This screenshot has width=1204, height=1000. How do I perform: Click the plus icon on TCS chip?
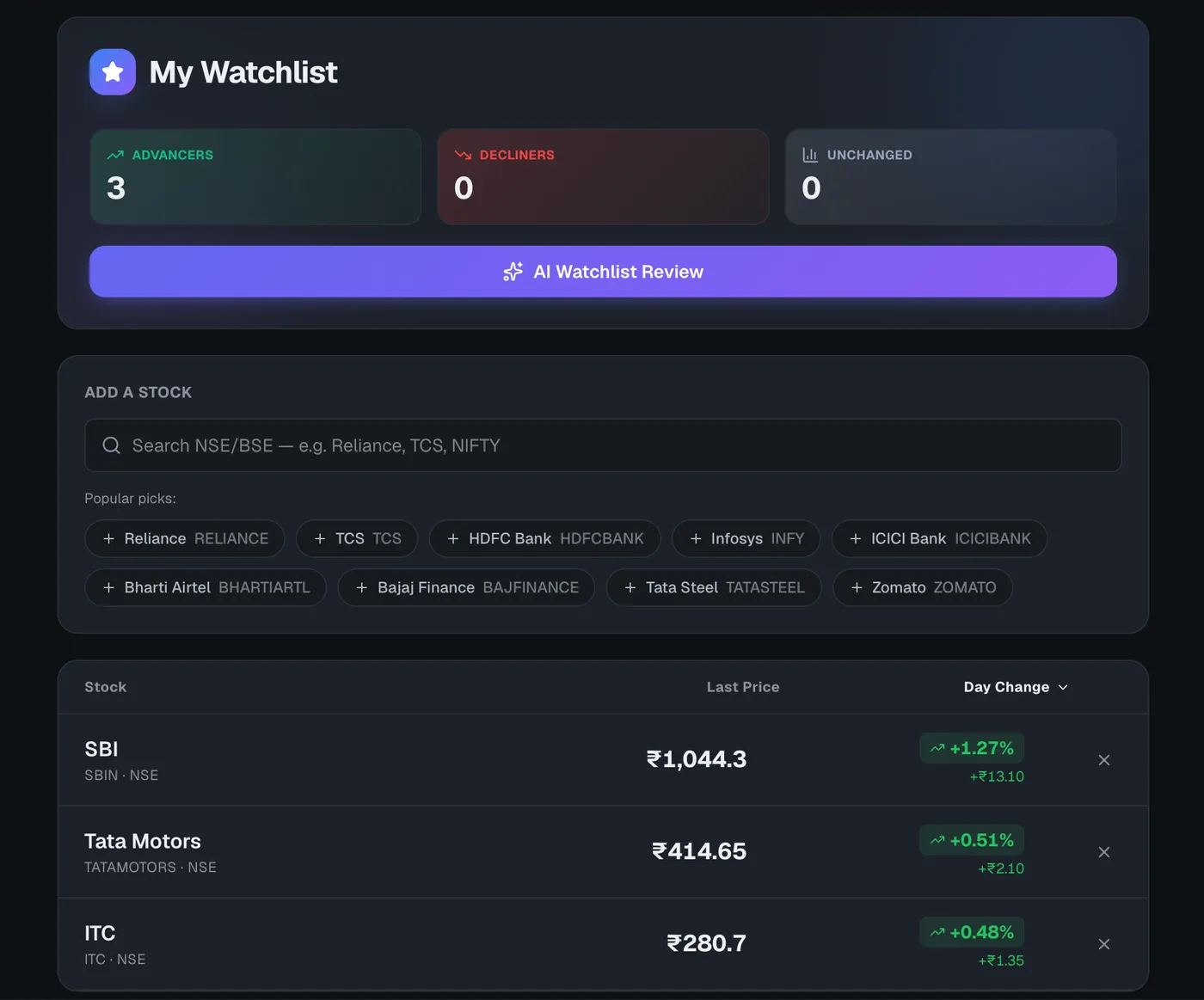320,539
